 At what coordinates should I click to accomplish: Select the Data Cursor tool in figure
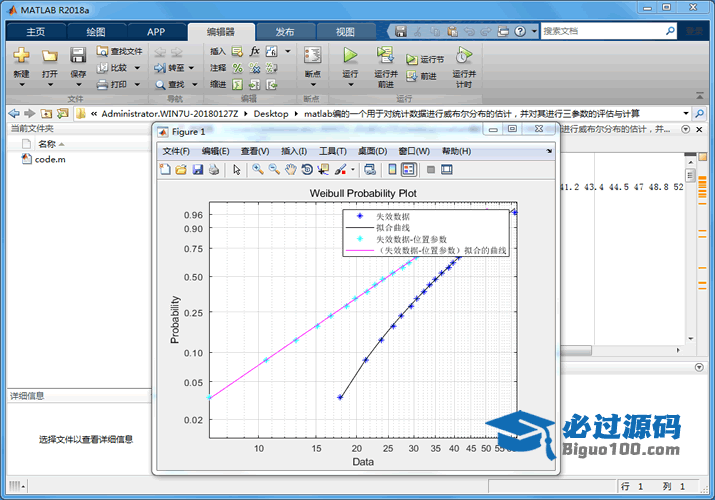point(323,170)
